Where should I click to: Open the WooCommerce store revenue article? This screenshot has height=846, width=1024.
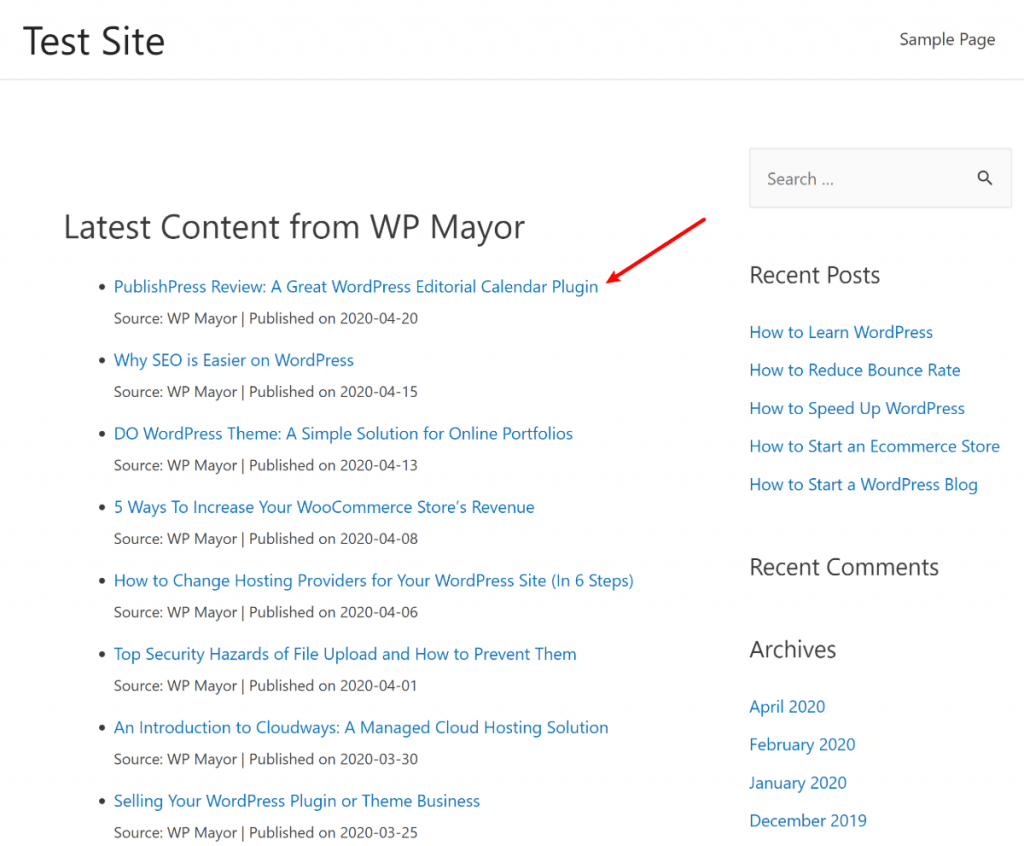pos(324,507)
